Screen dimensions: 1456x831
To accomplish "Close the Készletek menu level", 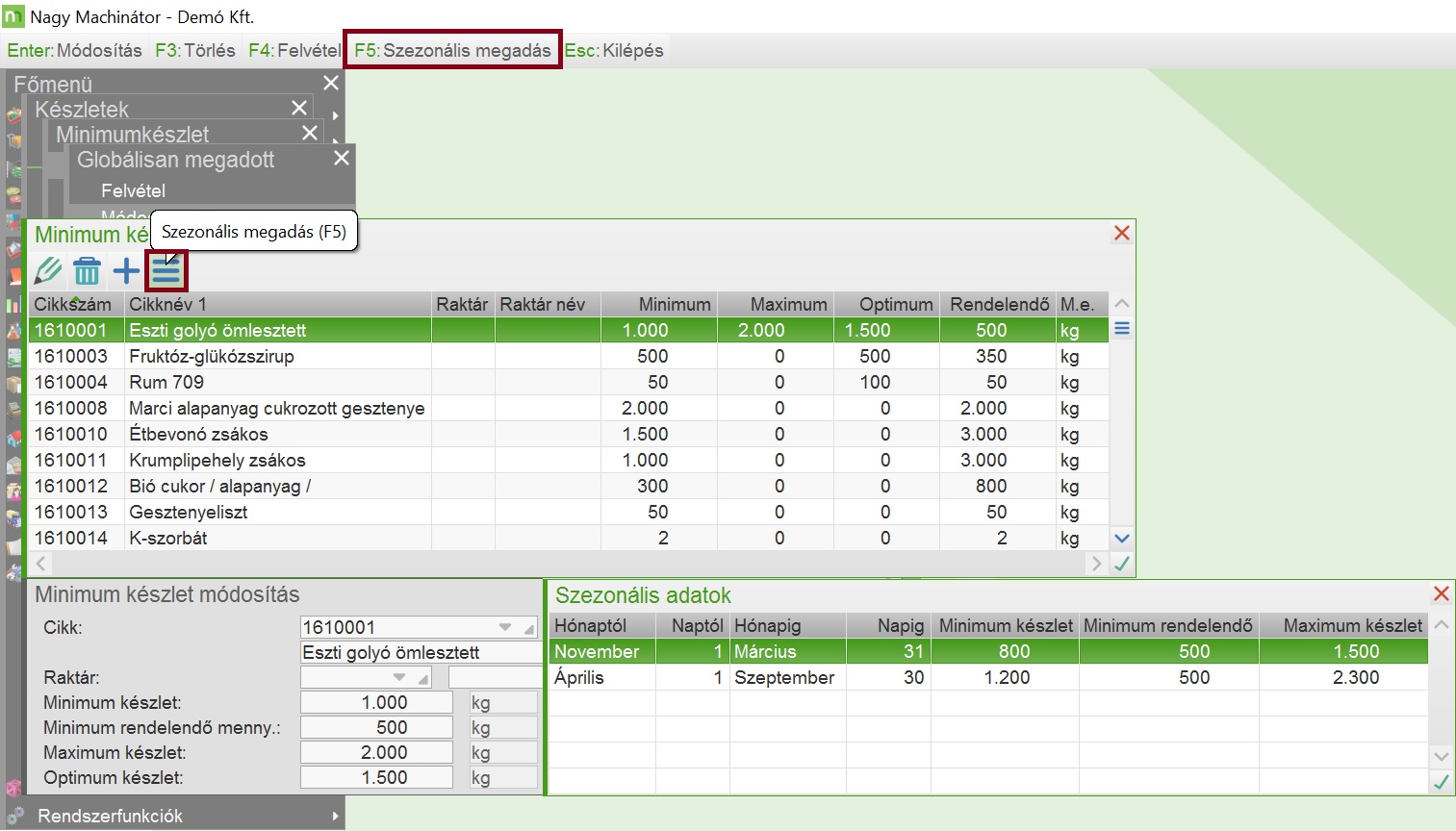I will click(x=299, y=108).
